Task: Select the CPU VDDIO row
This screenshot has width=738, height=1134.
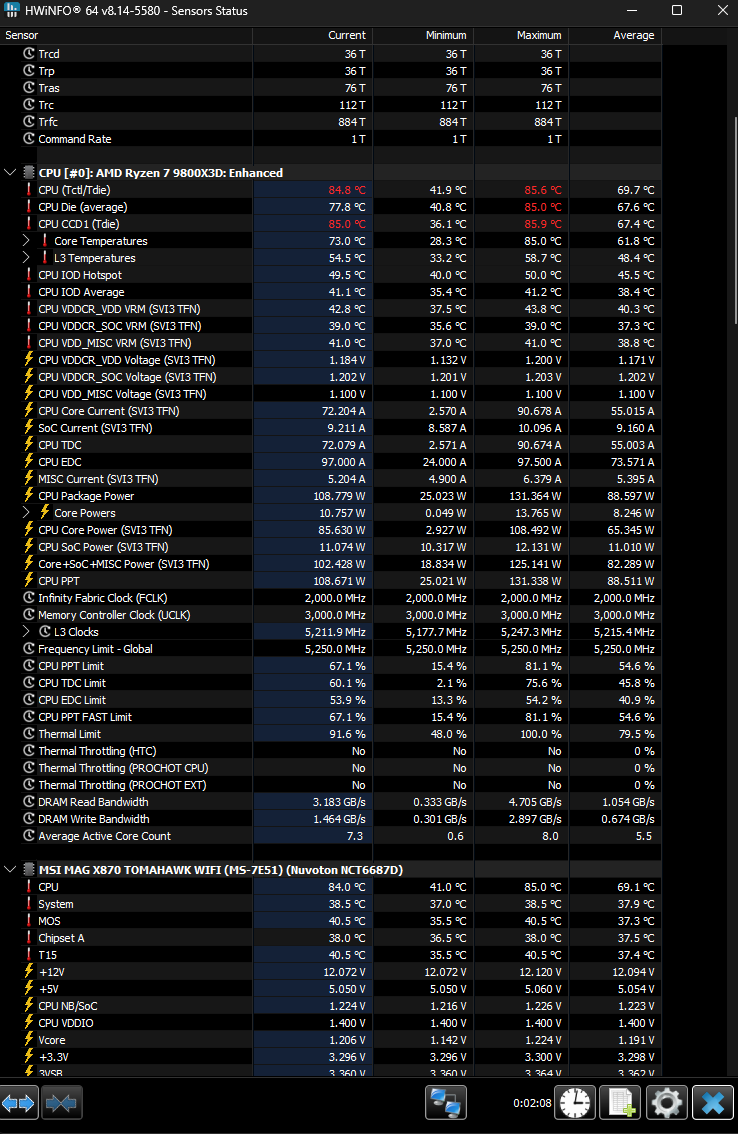Action: click(x=331, y=1023)
